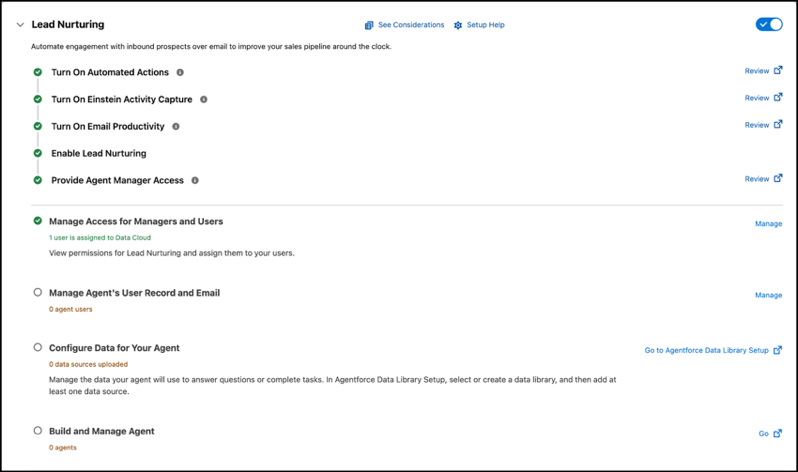Click Manage for Agent's User Record and Email
Screen dimensions: 798x472
(x=768, y=295)
